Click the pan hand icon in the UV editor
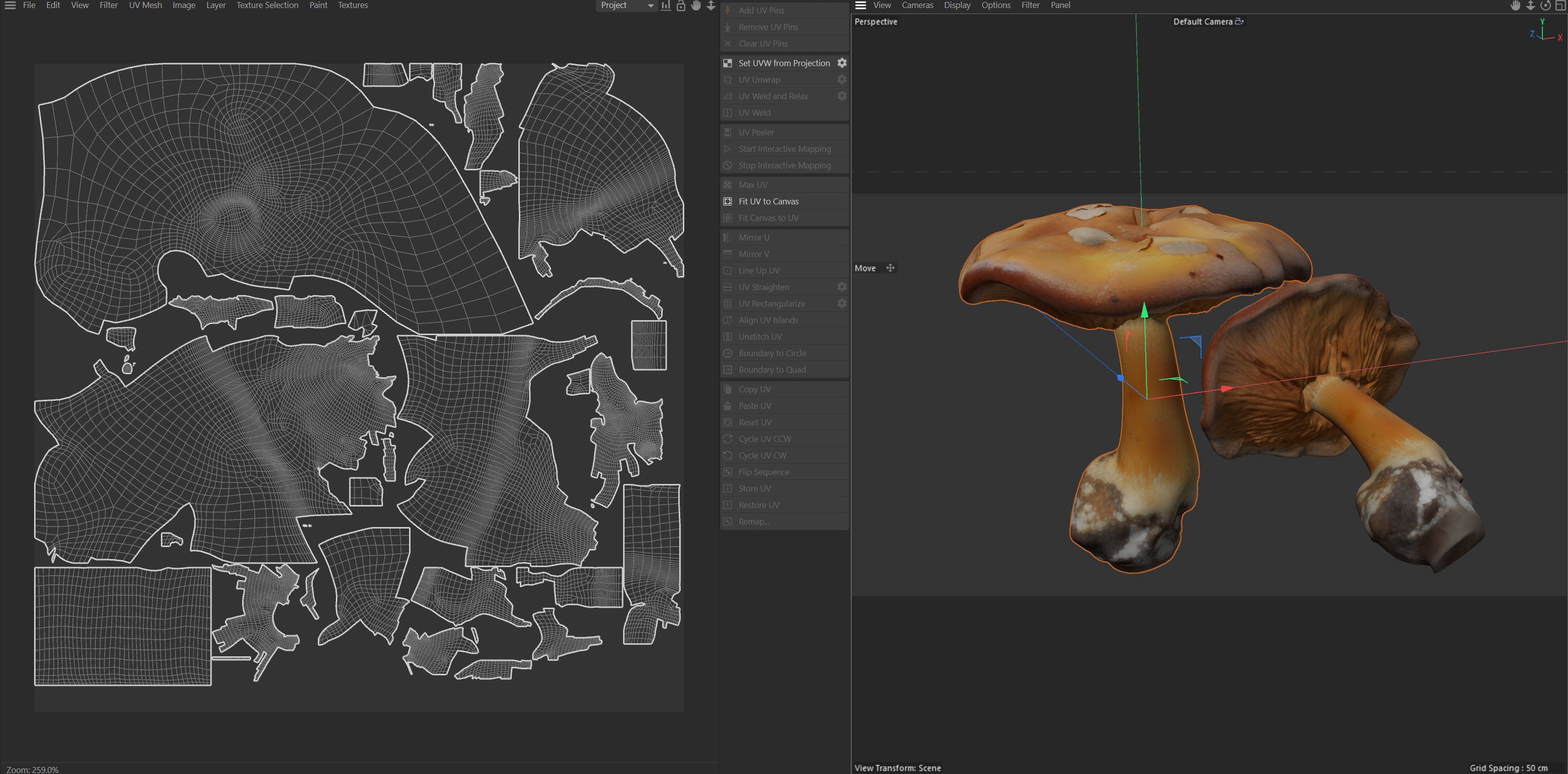 696,6
